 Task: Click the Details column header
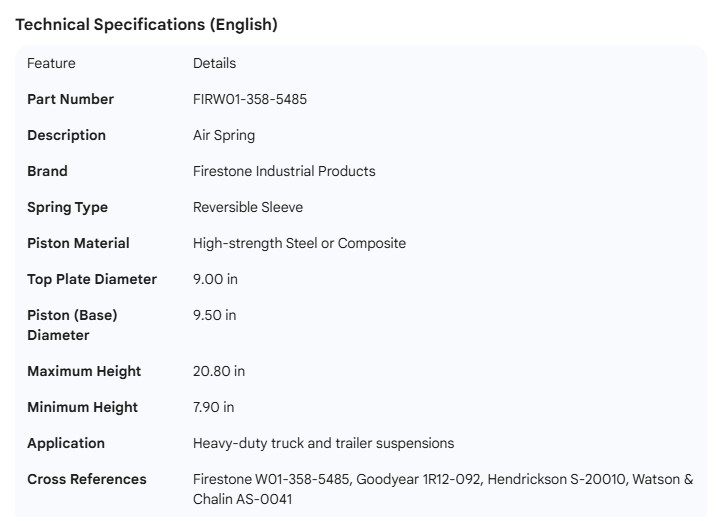point(214,63)
